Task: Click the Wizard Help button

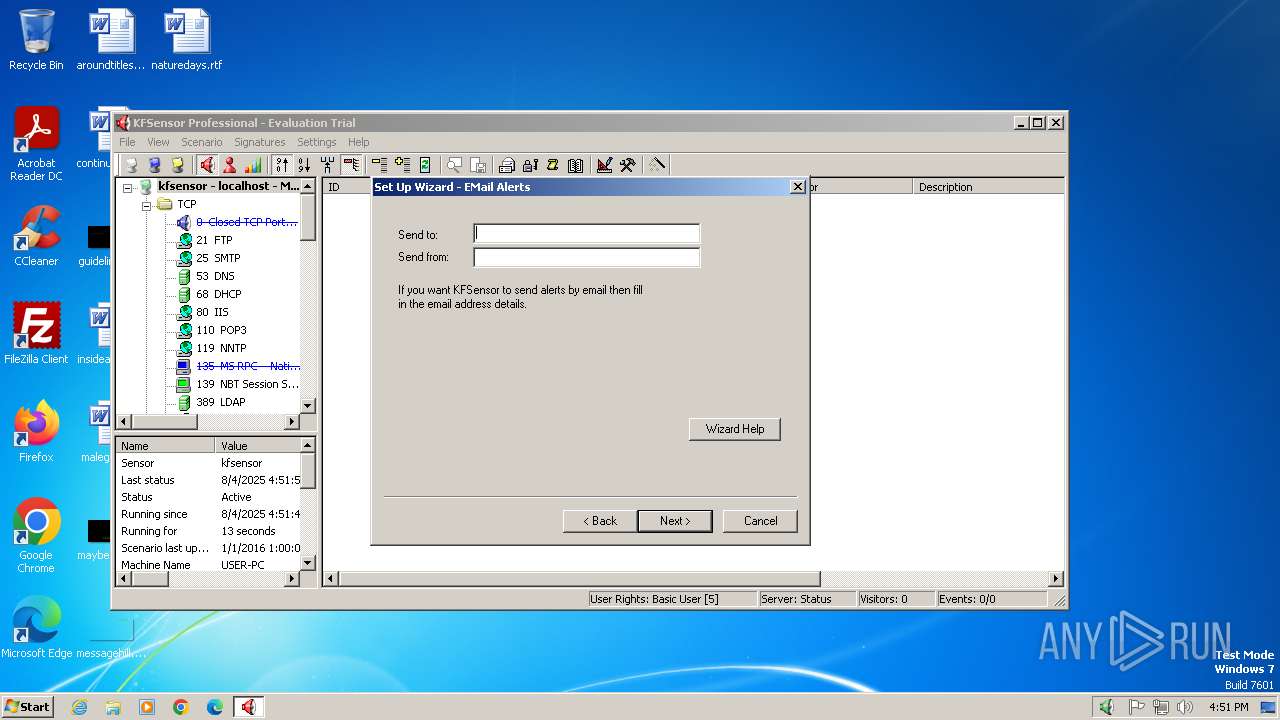Action: (735, 429)
